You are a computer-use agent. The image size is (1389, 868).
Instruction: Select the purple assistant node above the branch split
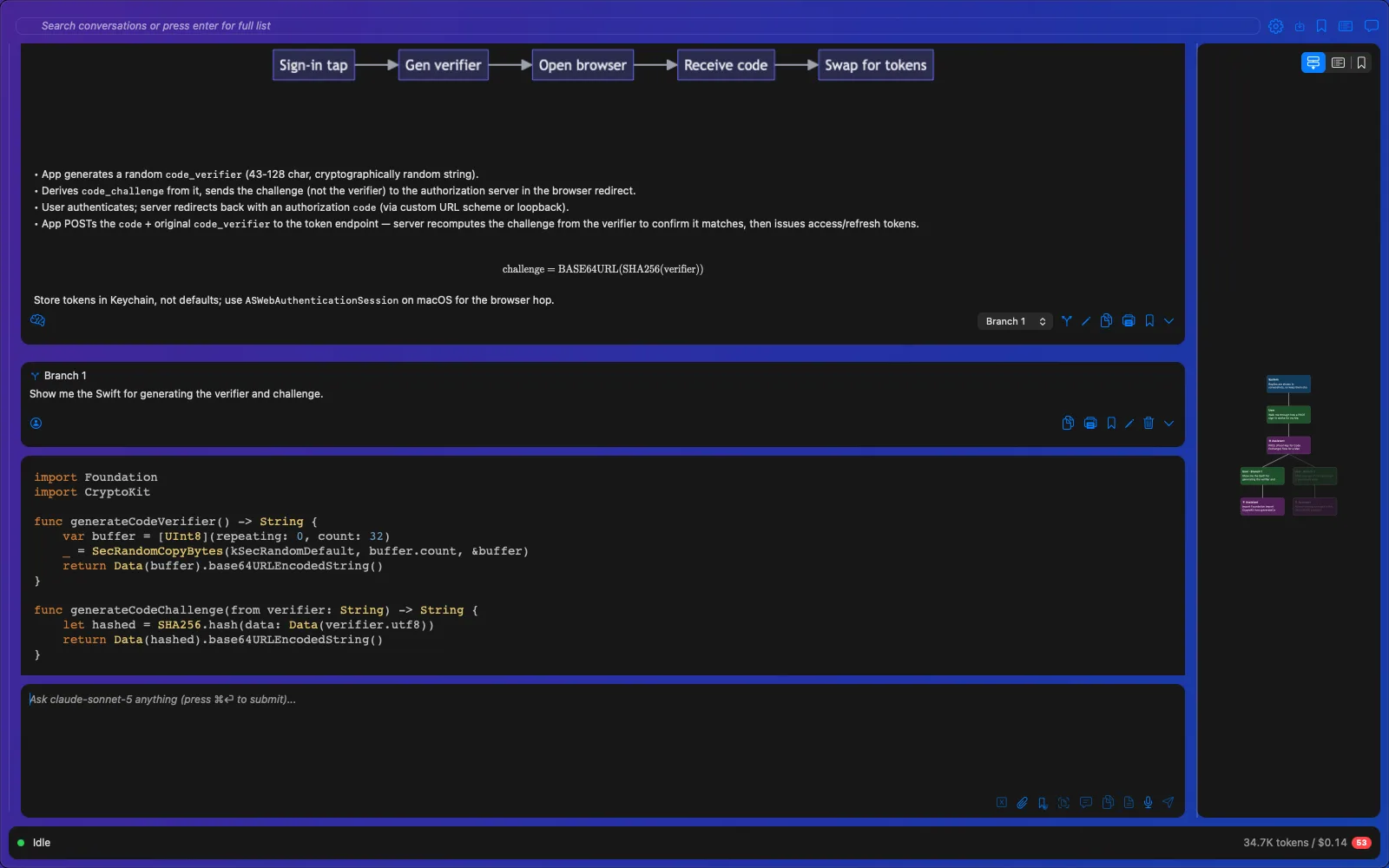pyautogui.click(x=1288, y=445)
